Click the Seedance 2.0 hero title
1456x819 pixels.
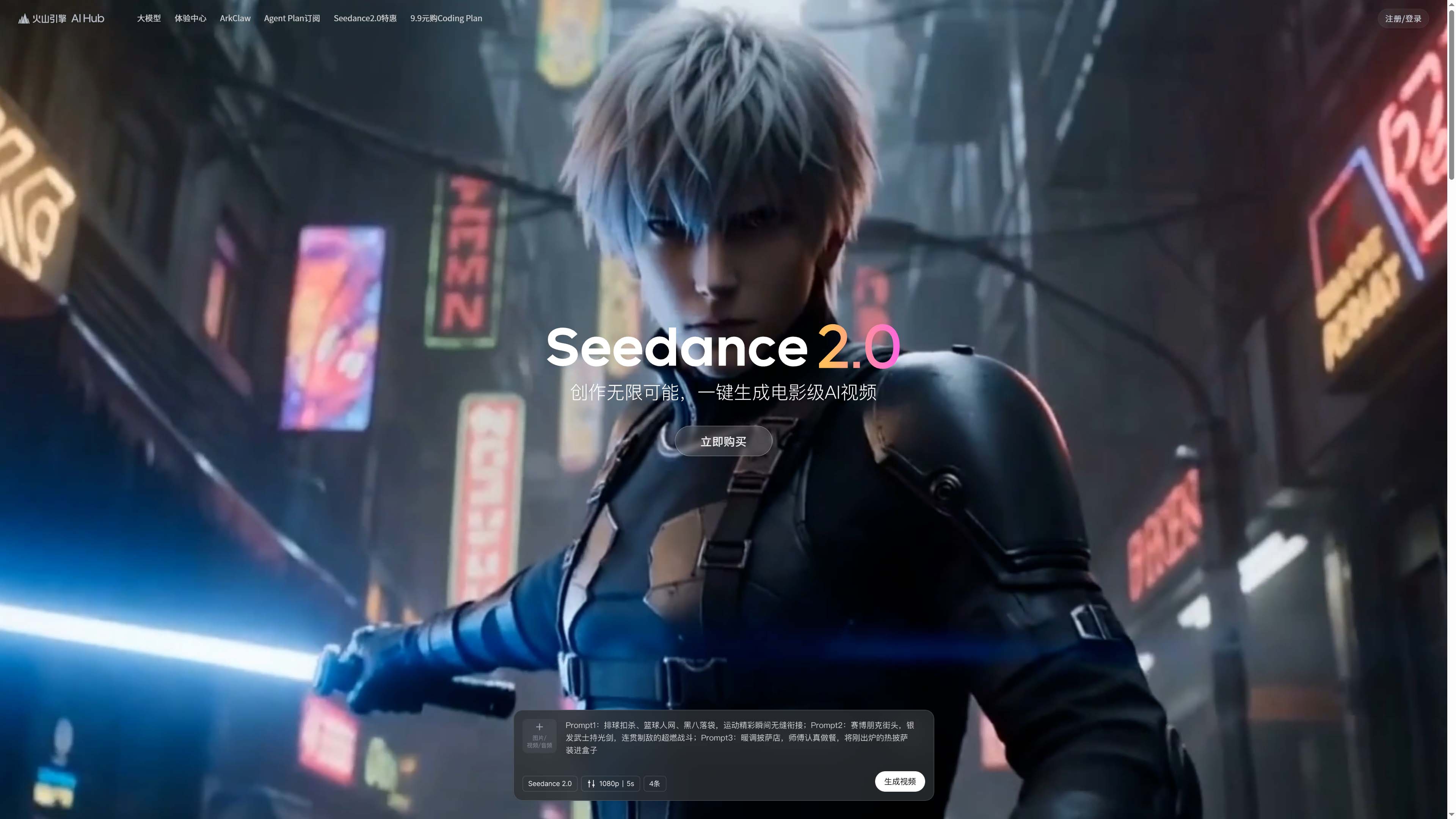point(723,348)
